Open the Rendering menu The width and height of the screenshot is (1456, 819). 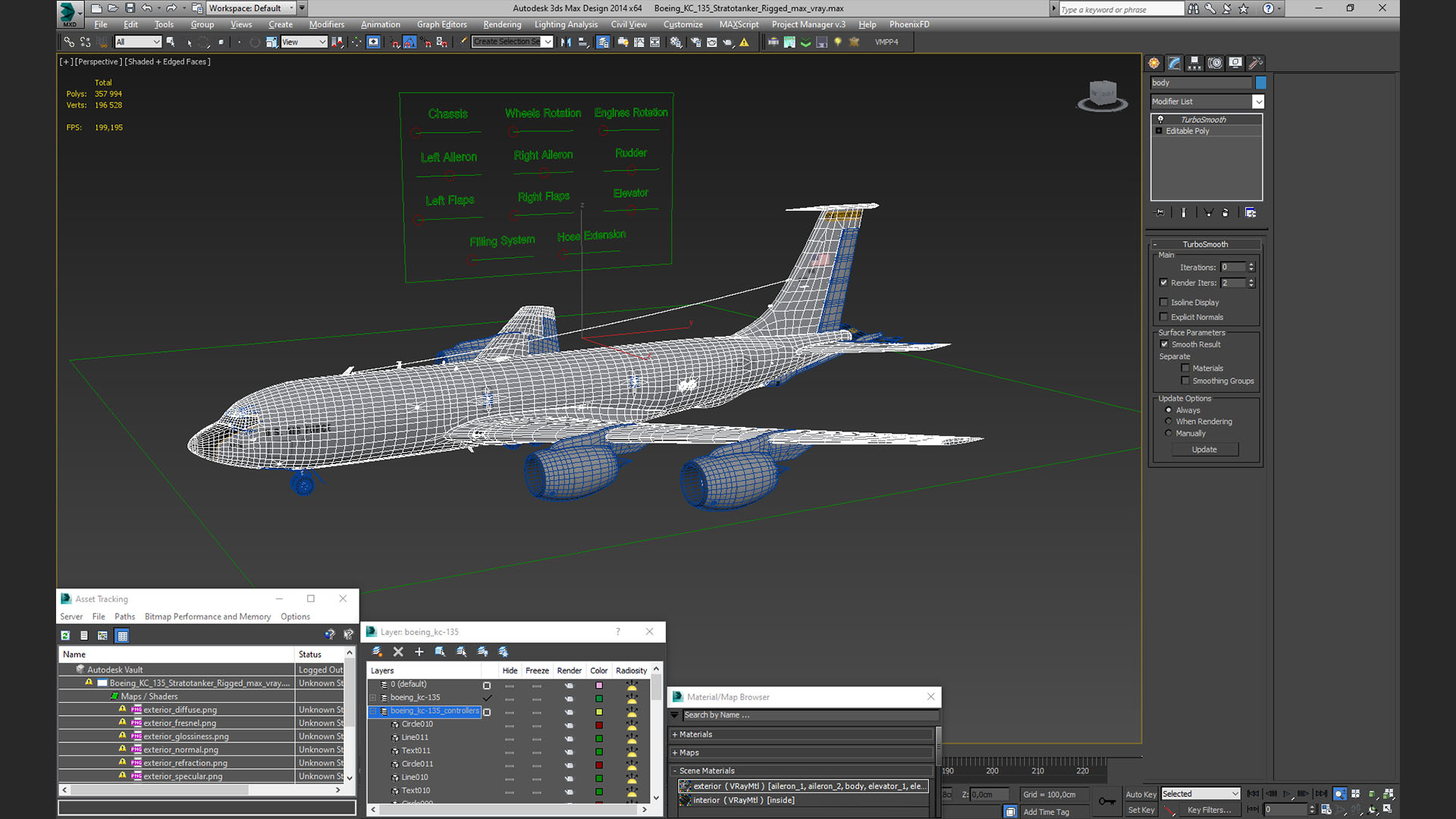tap(502, 24)
